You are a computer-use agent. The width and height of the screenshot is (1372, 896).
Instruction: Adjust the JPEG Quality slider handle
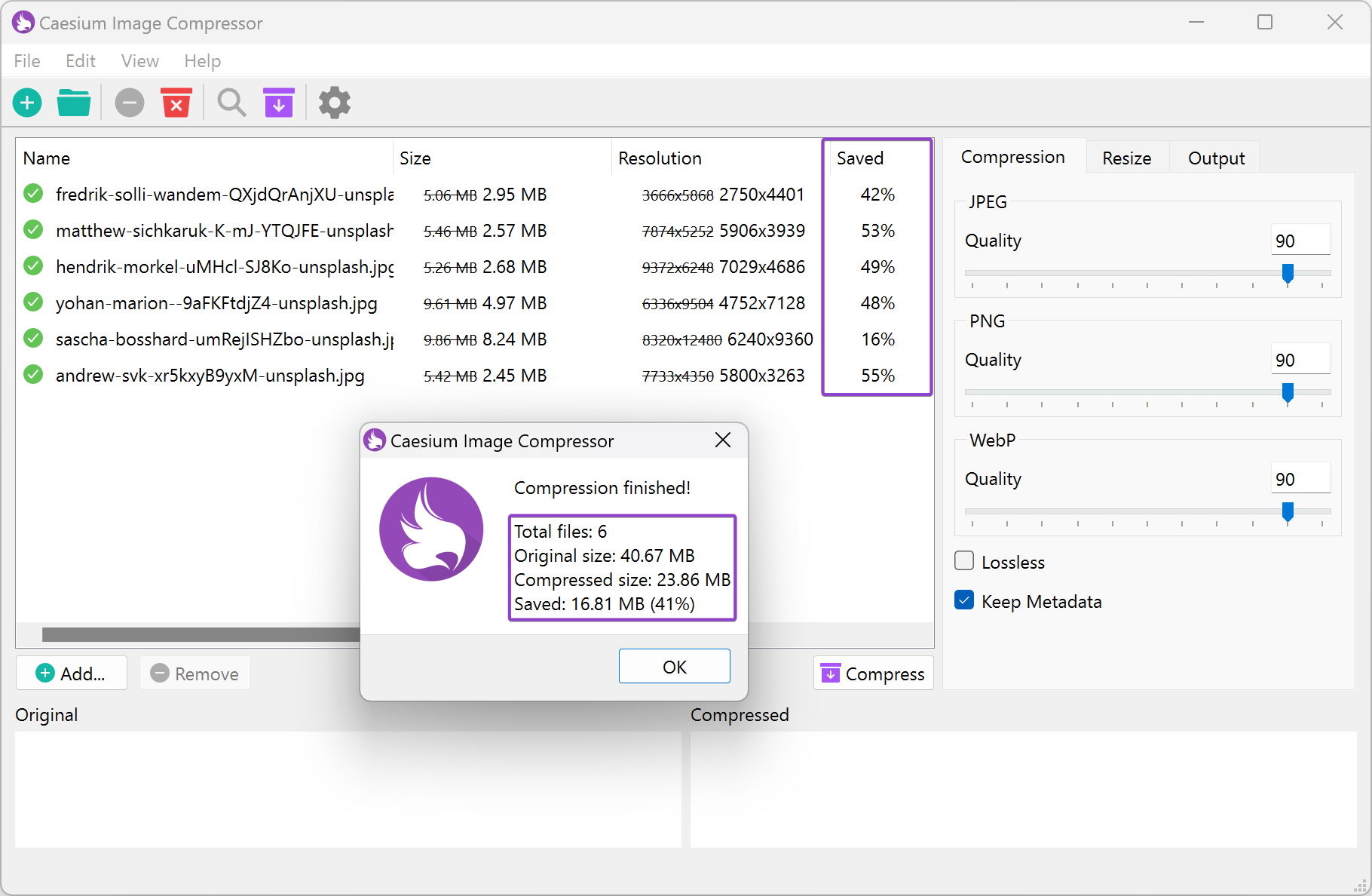click(x=1288, y=274)
